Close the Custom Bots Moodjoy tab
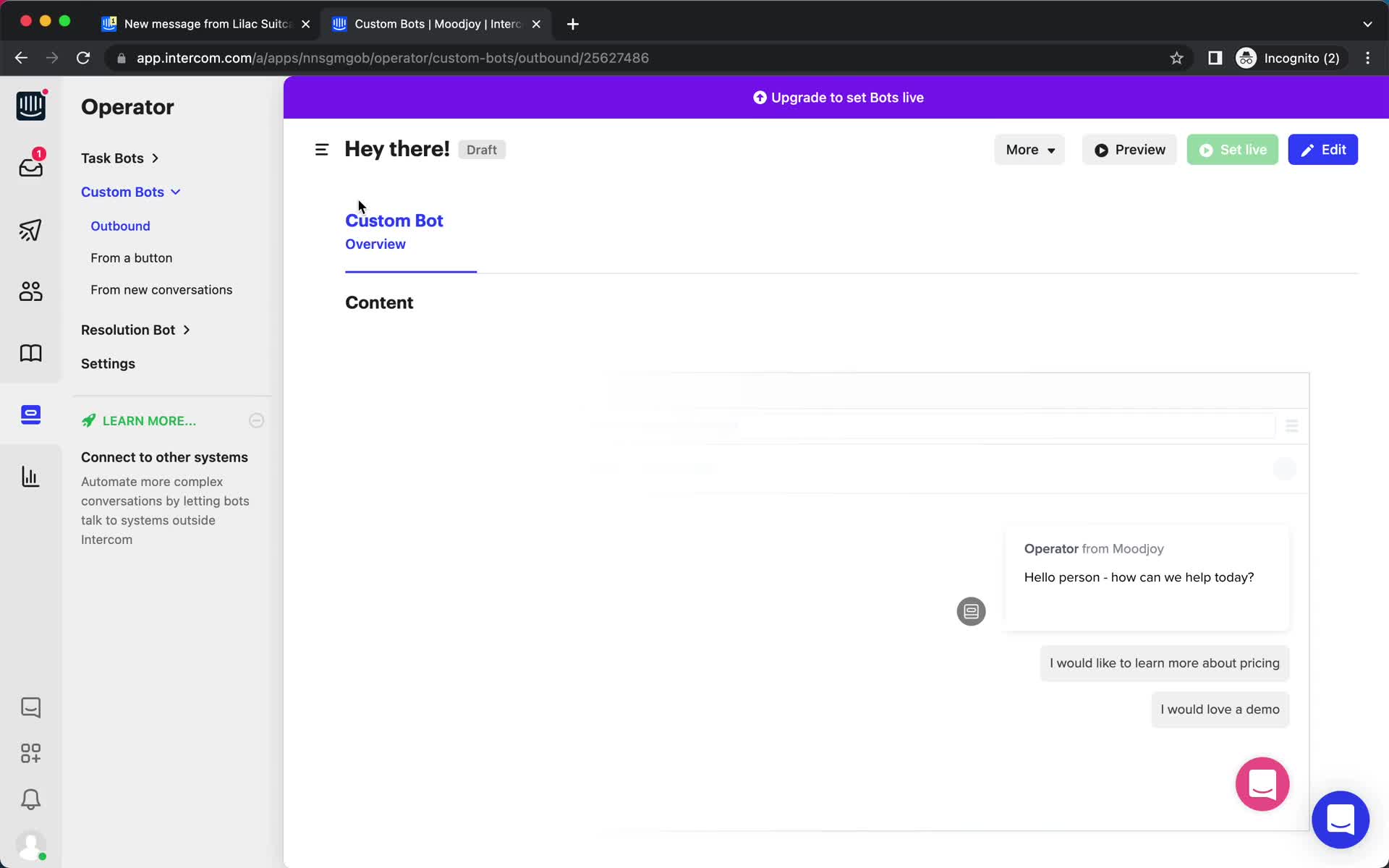The height and width of the screenshot is (868, 1389). pyautogui.click(x=536, y=24)
